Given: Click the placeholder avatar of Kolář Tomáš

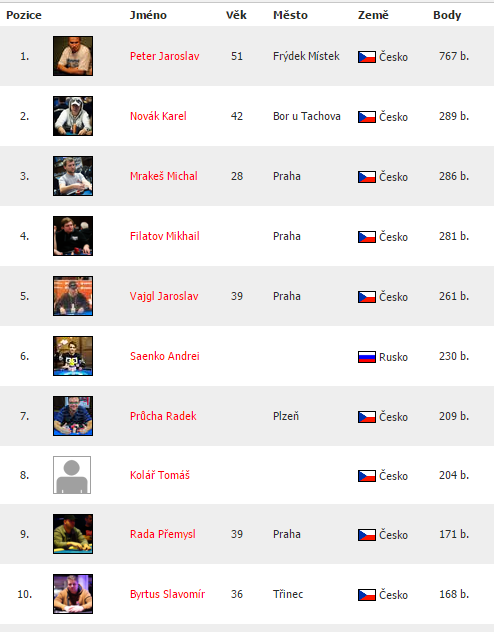Looking at the screenshot, I should click(72, 475).
